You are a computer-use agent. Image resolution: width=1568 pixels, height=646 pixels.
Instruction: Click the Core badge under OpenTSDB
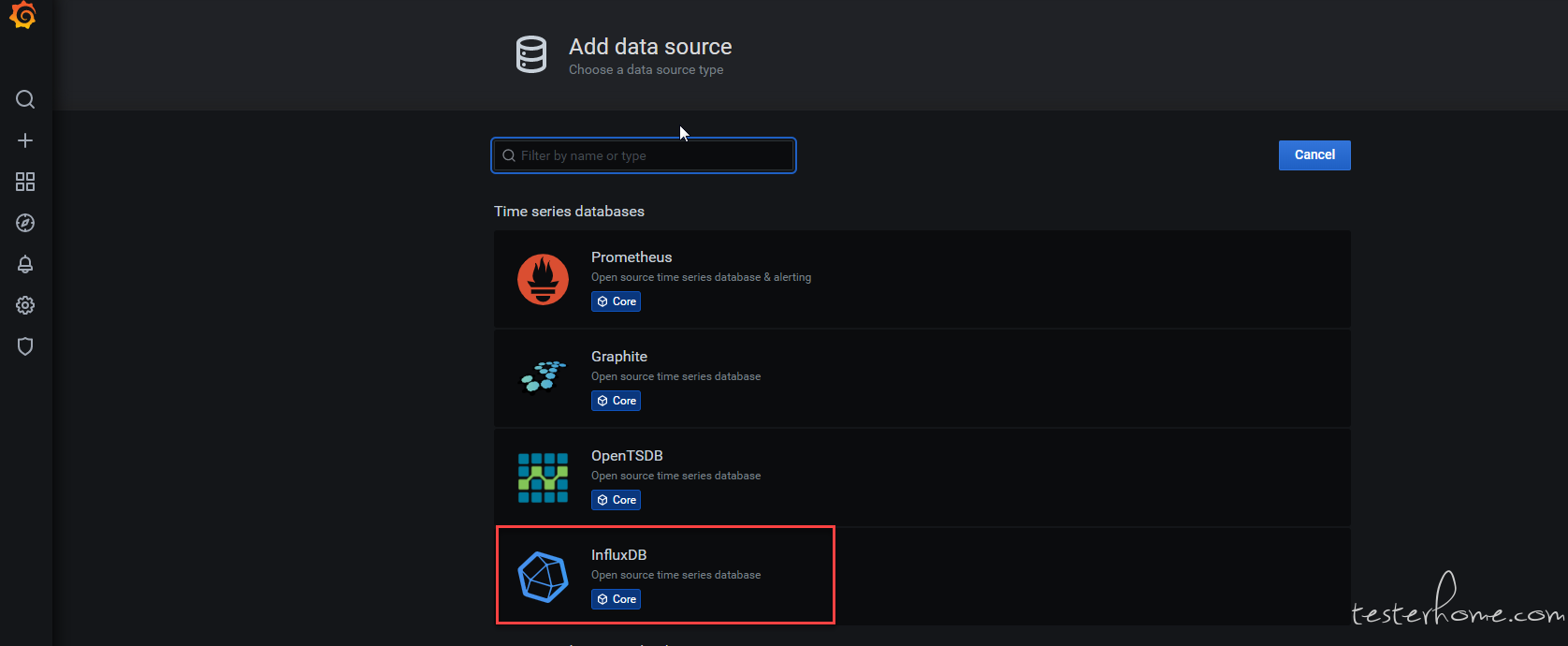tap(617, 500)
